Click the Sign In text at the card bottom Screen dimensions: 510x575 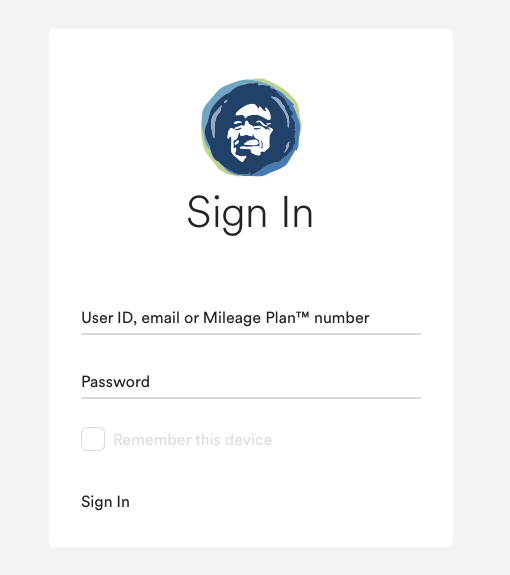[x=105, y=502]
